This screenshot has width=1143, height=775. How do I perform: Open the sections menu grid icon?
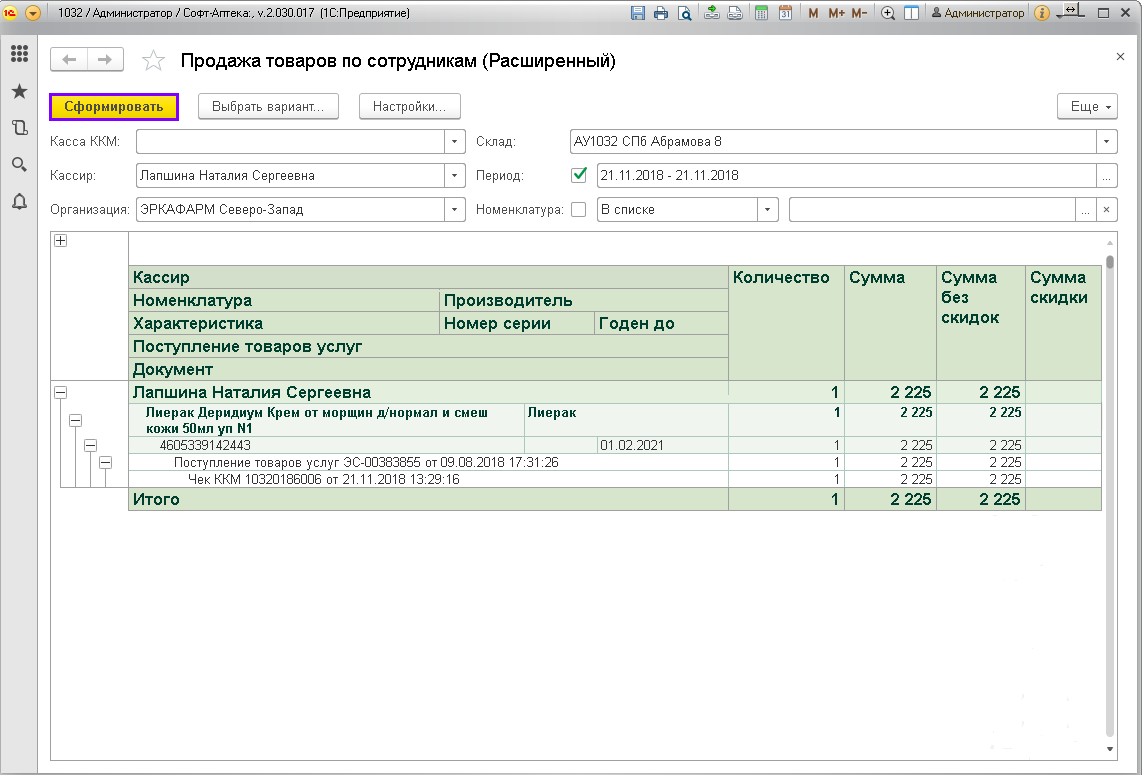[x=19, y=54]
